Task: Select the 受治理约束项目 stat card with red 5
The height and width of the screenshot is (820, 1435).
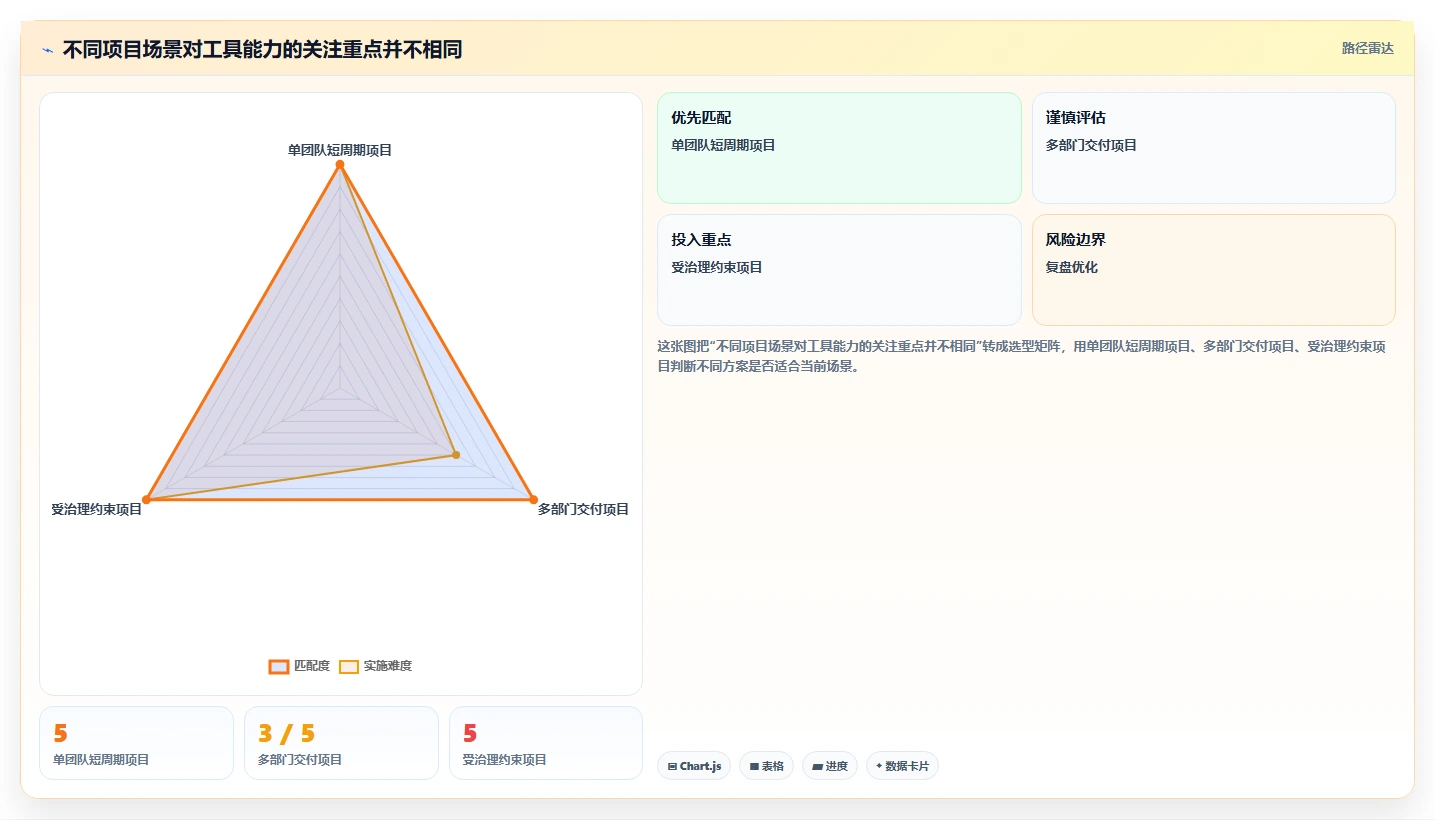Action: tap(546, 743)
